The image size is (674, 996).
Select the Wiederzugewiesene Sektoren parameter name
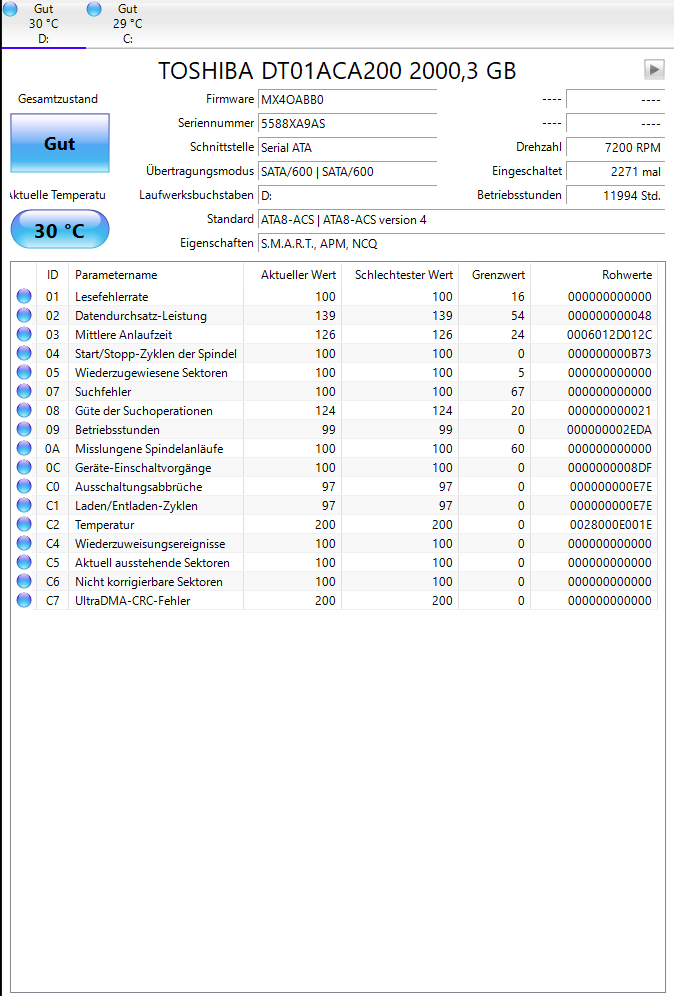(x=151, y=373)
